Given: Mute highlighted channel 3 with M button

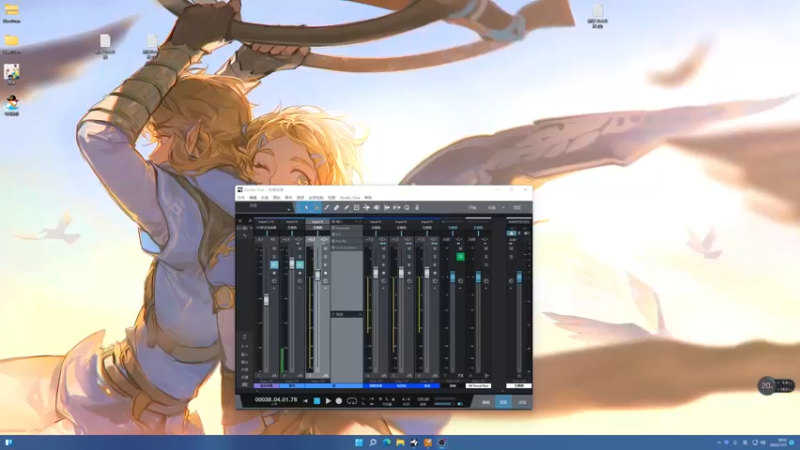Looking at the screenshot, I should pos(325,249).
